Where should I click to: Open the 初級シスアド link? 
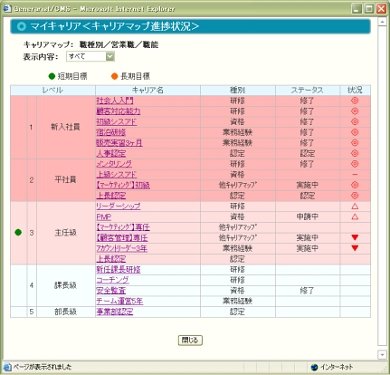[117, 122]
